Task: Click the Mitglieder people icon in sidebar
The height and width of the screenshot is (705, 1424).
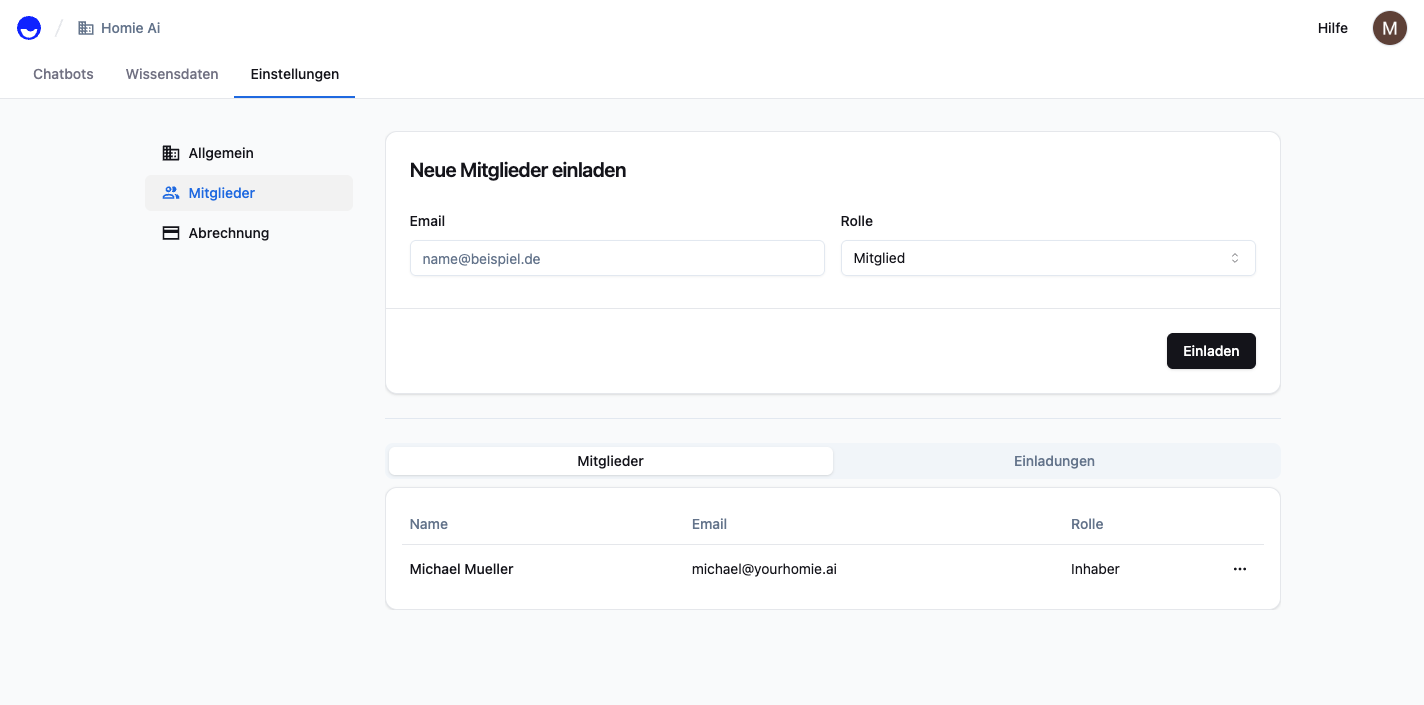Action: (x=170, y=192)
